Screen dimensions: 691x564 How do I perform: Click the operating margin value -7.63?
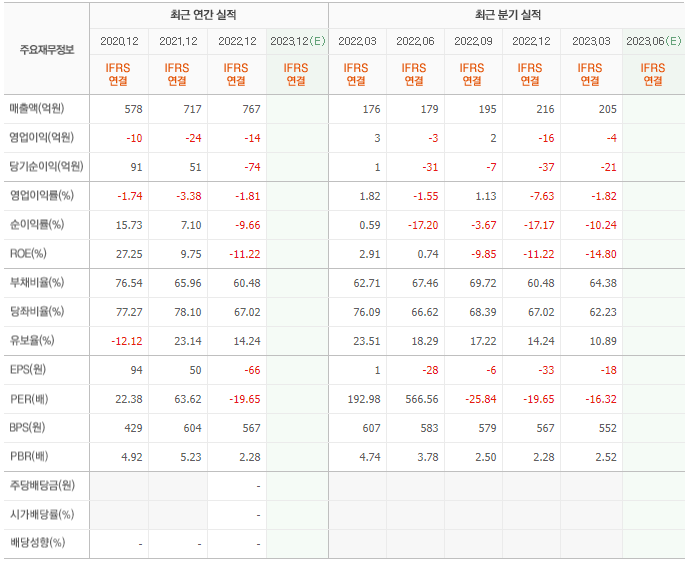point(542,196)
